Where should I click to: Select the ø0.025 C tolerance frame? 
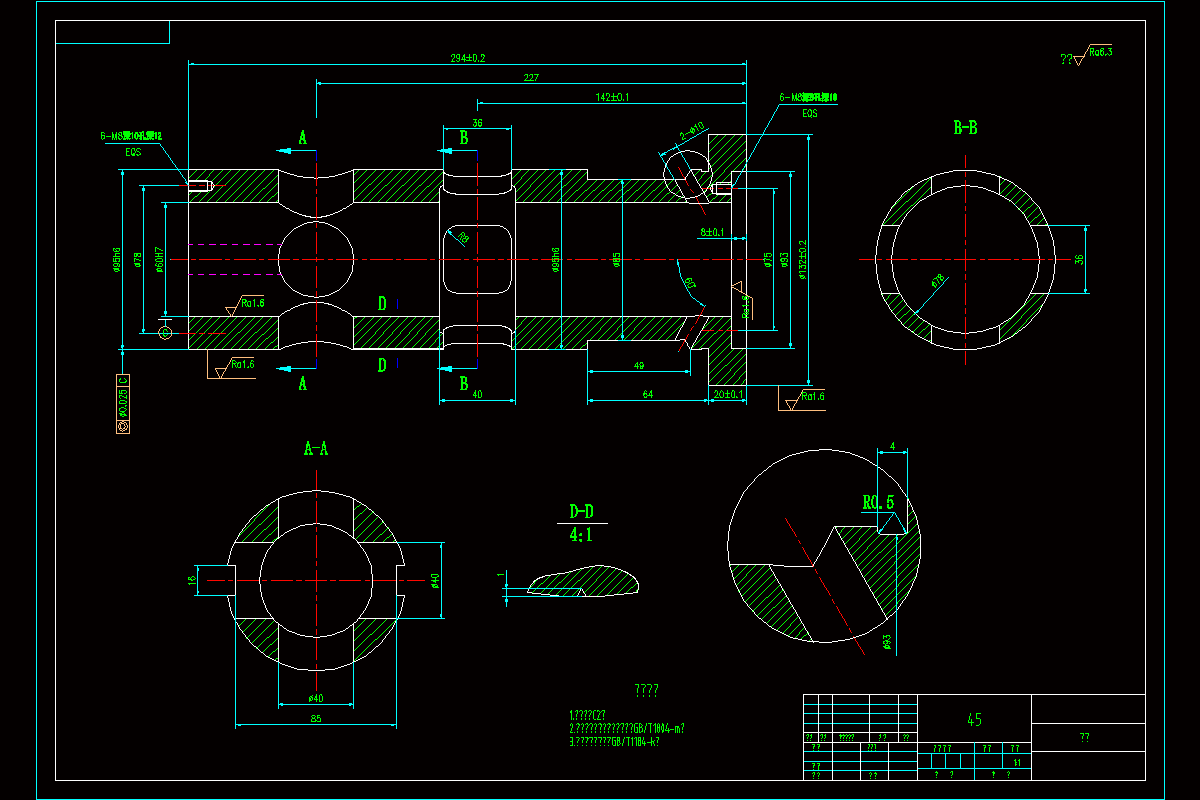click(x=123, y=403)
